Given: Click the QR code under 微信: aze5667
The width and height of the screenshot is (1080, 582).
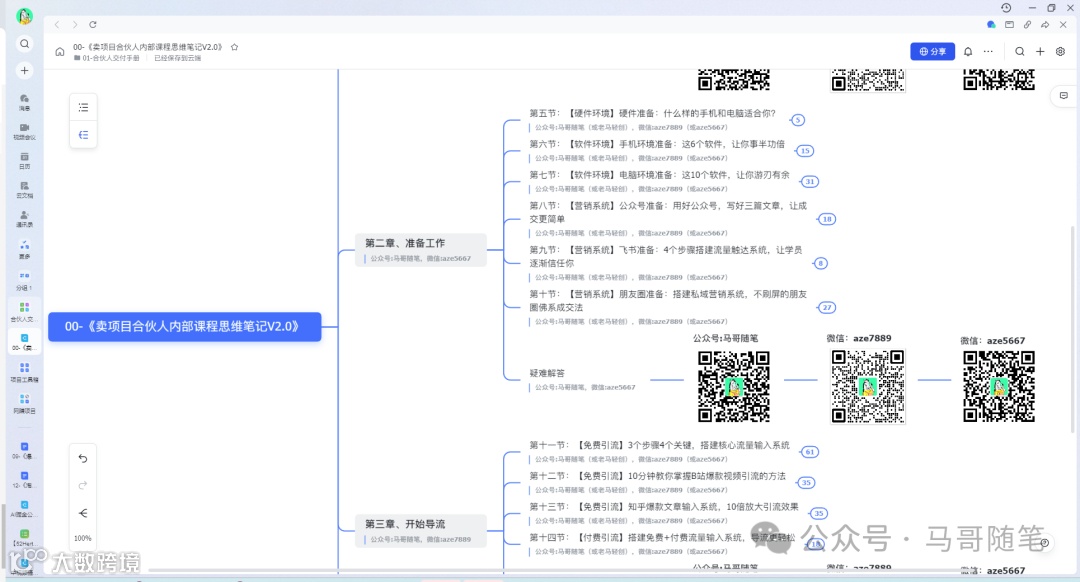Looking at the screenshot, I should 999,386.
